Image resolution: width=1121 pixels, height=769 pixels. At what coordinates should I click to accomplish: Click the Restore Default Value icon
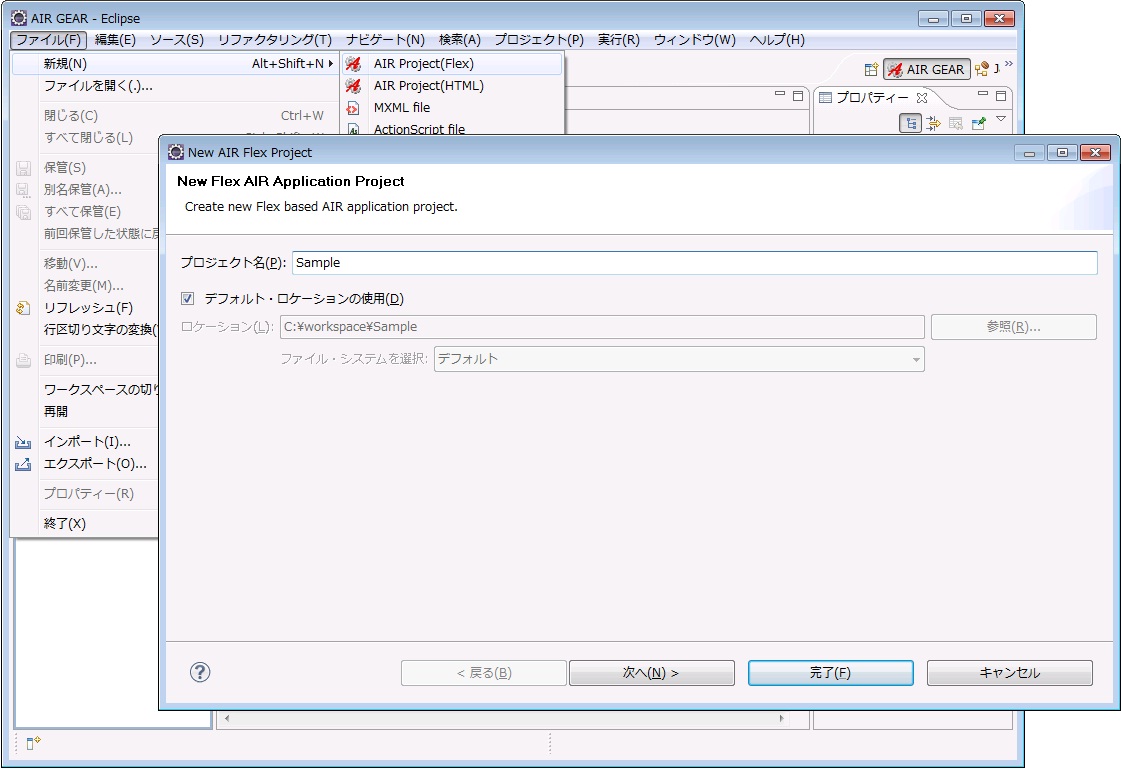pos(956,123)
